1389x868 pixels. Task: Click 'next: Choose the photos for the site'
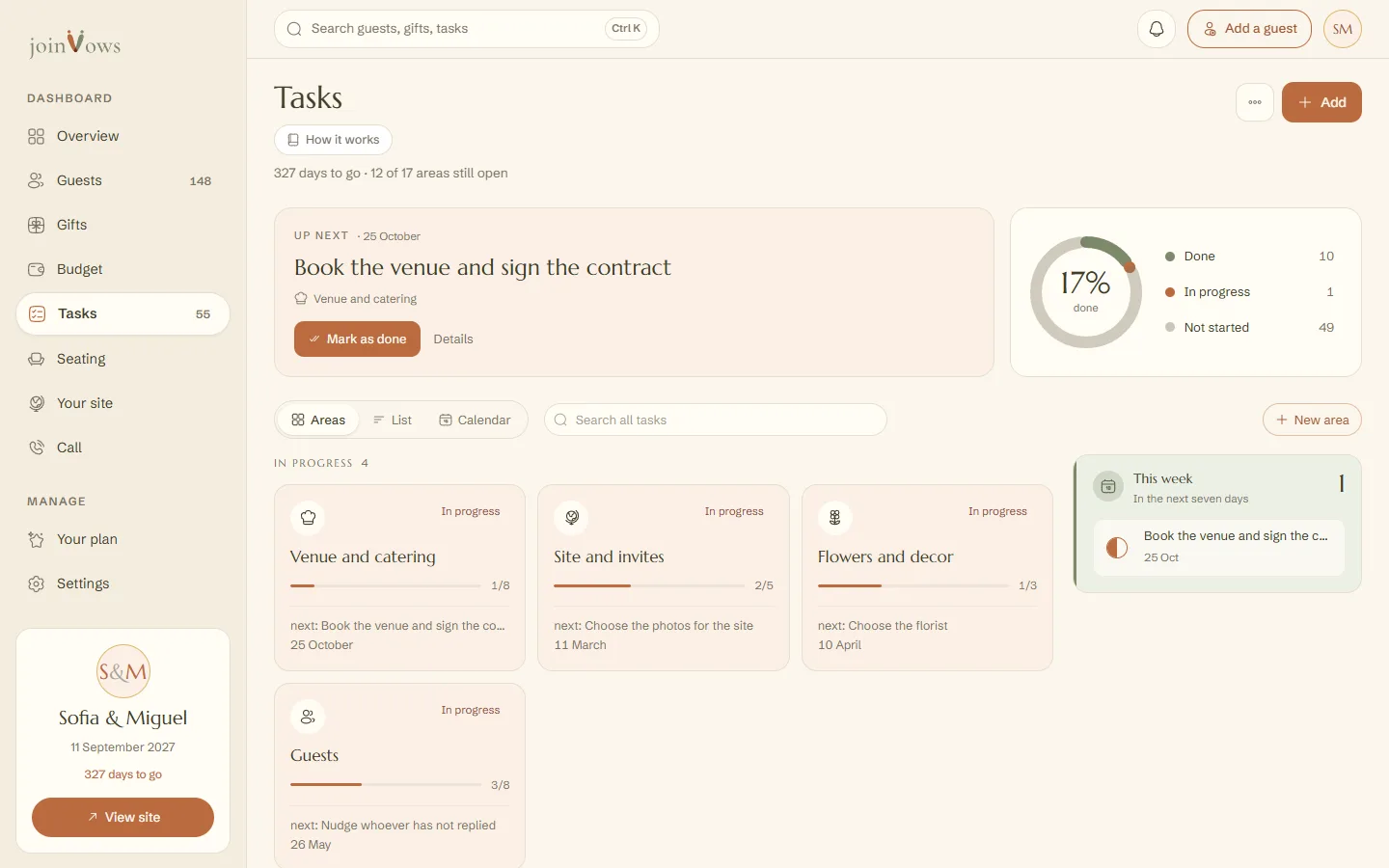click(x=653, y=626)
